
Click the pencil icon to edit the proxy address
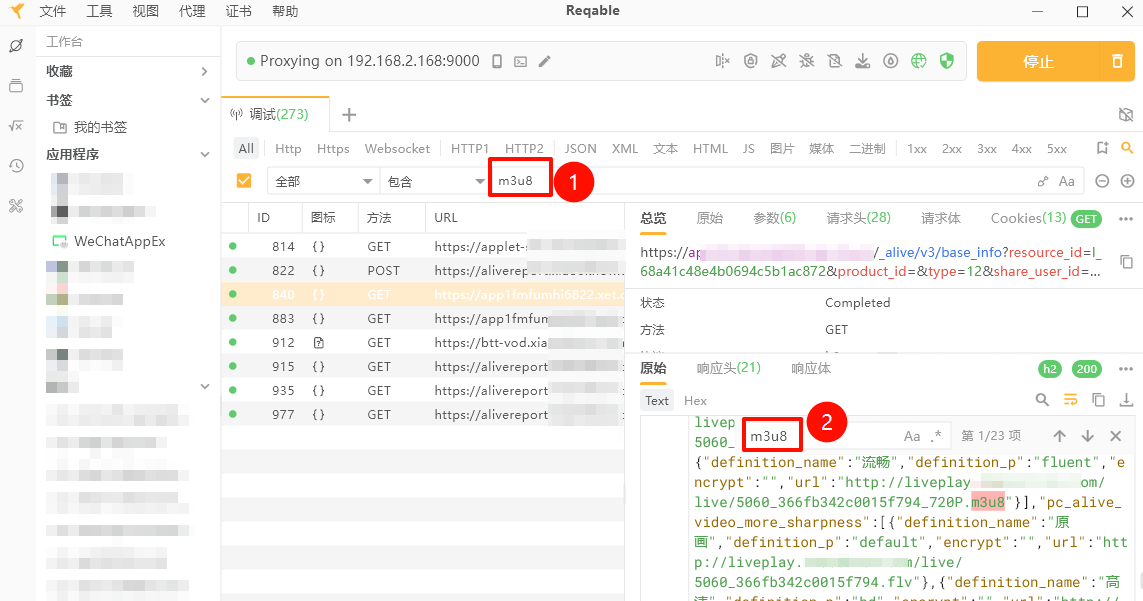coord(545,61)
